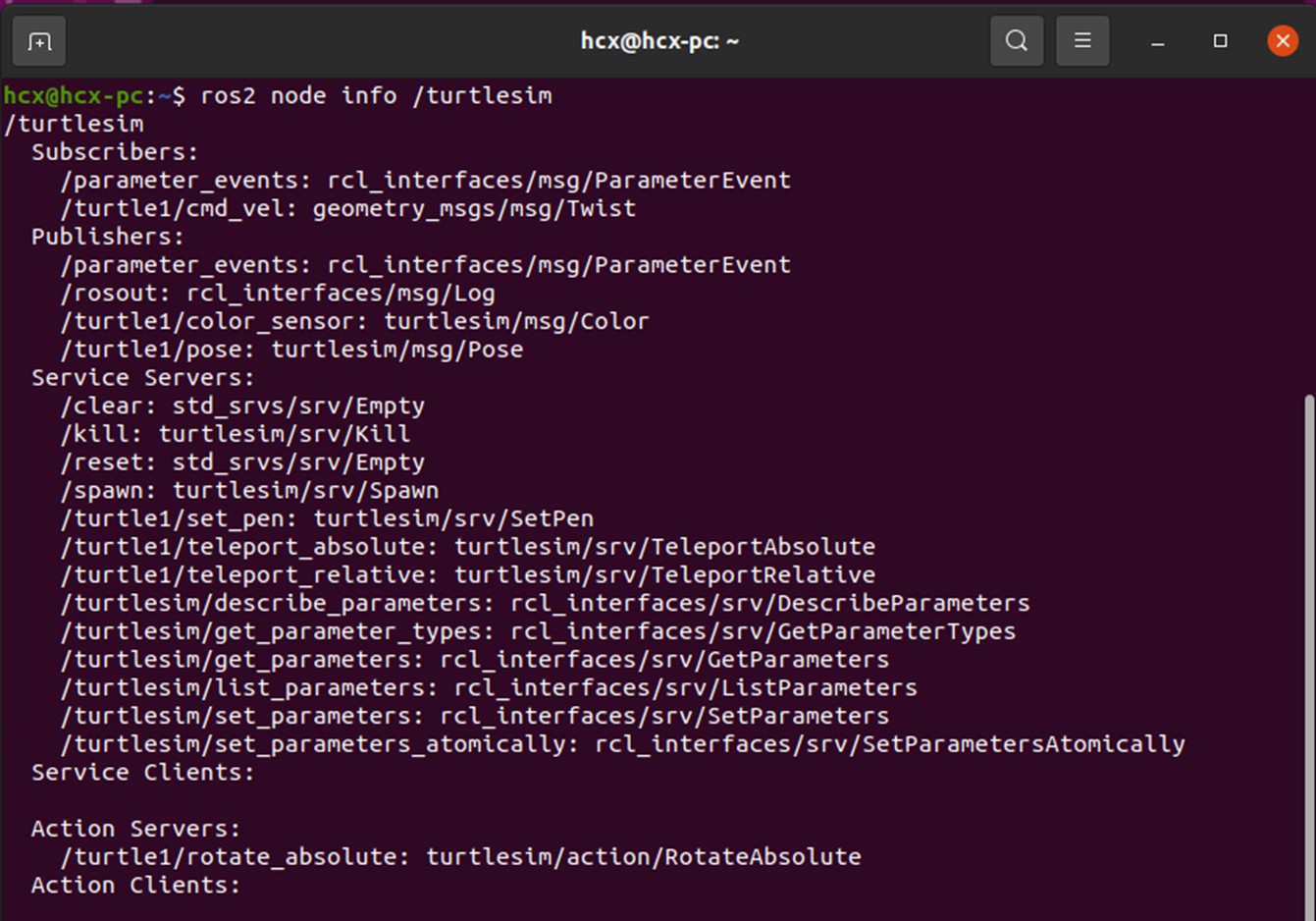The width and height of the screenshot is (1316, 921).
Task: Click the /turtle1/teleport_absolute service line
Action: [x=468, y=547]
